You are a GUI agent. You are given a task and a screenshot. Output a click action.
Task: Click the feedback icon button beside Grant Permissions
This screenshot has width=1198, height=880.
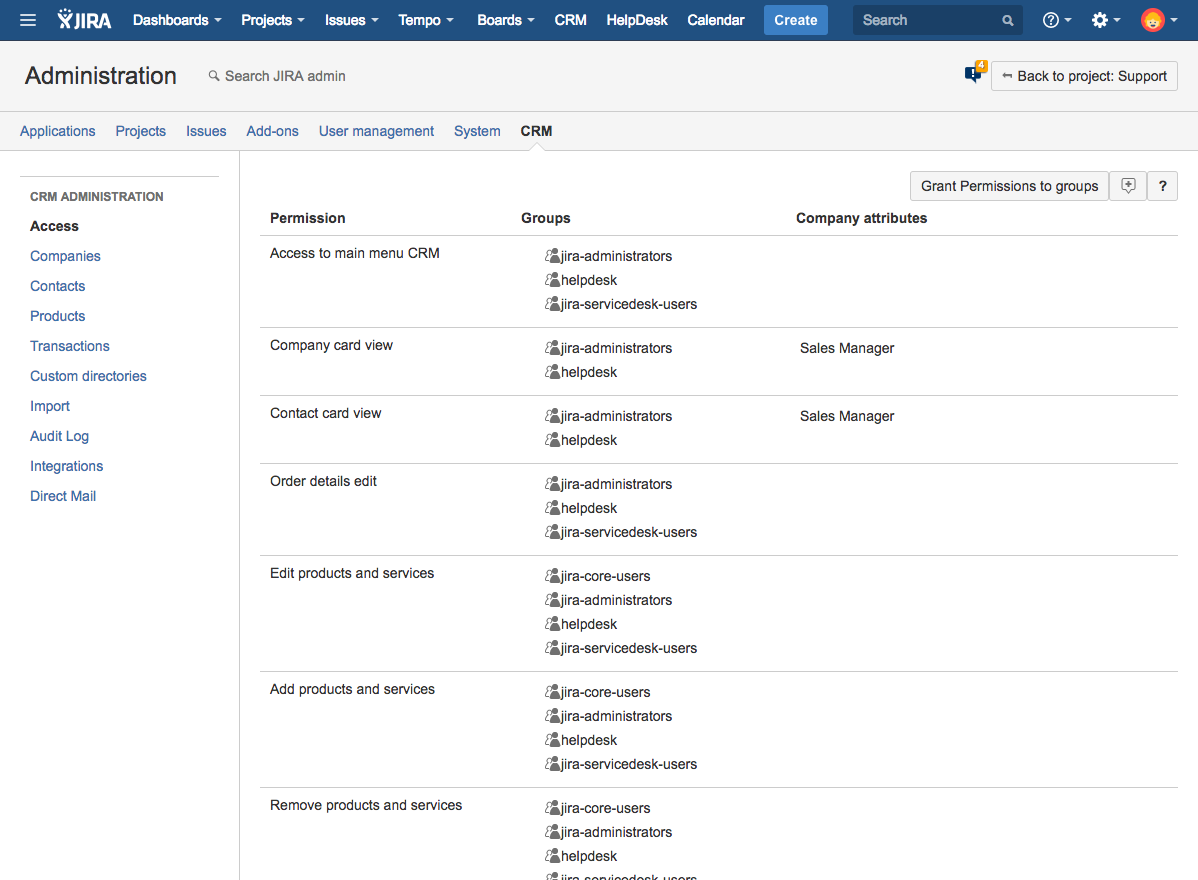(1128, 186)
